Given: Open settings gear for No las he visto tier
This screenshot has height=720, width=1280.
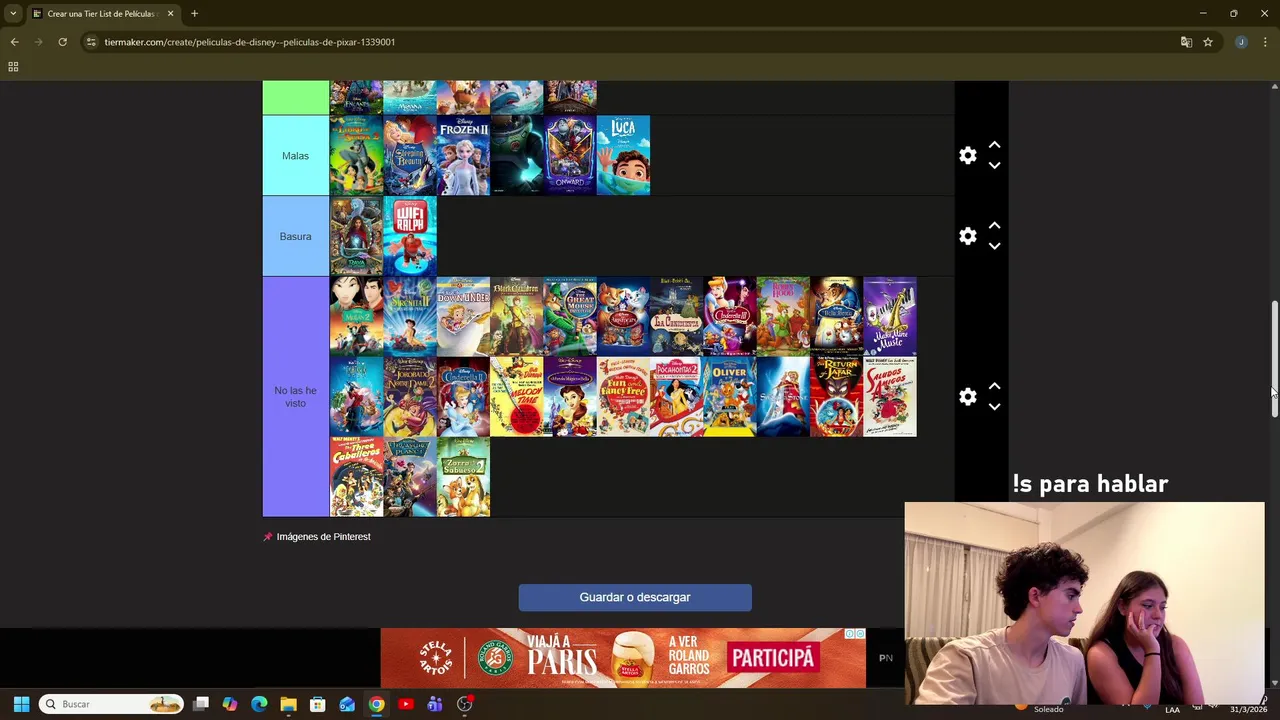Looking at the screenshot, I should coord(967,397).
